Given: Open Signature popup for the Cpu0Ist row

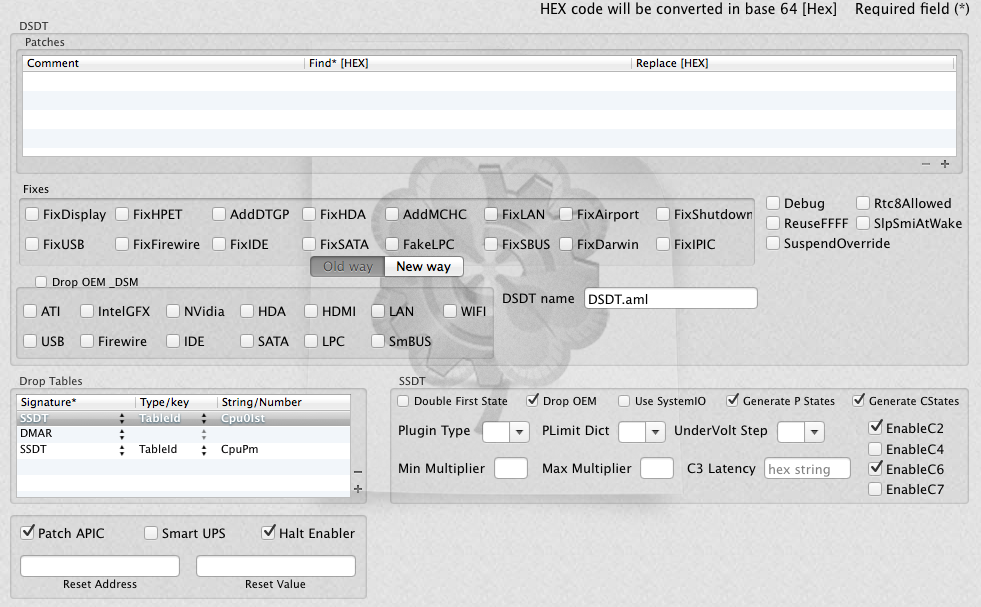Looking at the screenshot, I should point(122,418).
